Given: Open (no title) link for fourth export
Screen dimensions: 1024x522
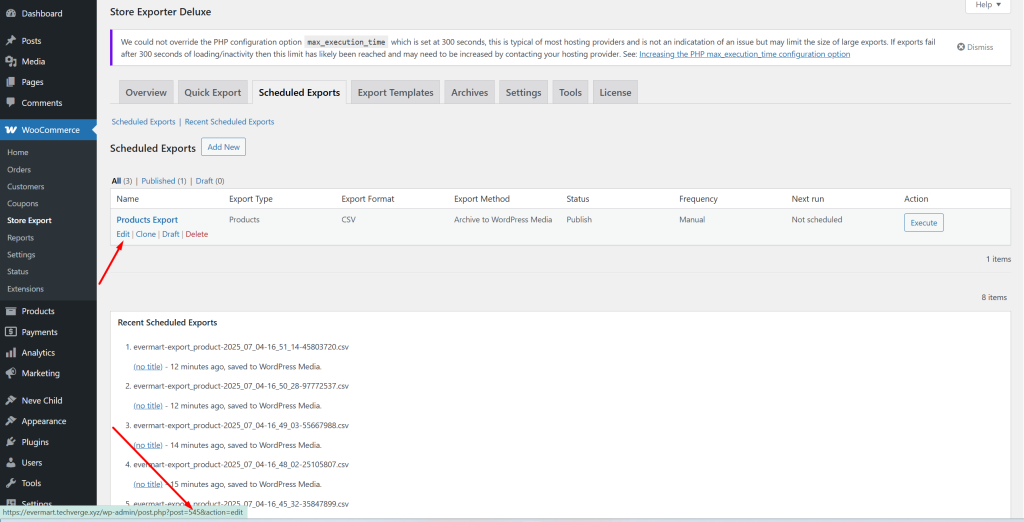Looking at the screenshot, I should [148, 484].
